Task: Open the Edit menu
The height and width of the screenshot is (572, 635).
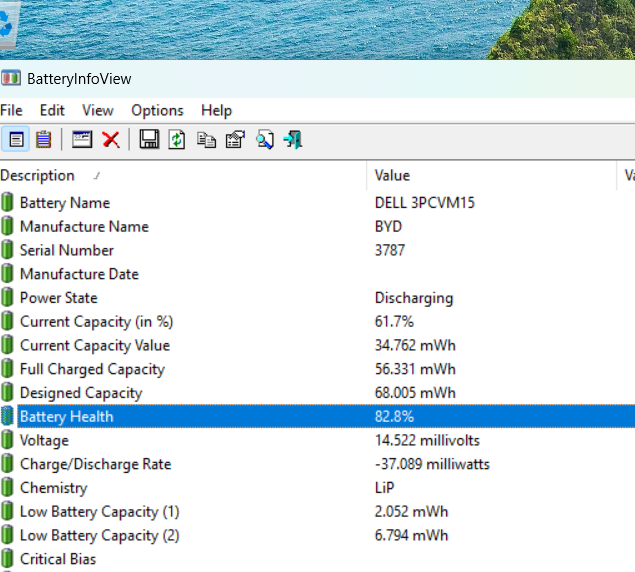Action: click(x=52, y=110)
